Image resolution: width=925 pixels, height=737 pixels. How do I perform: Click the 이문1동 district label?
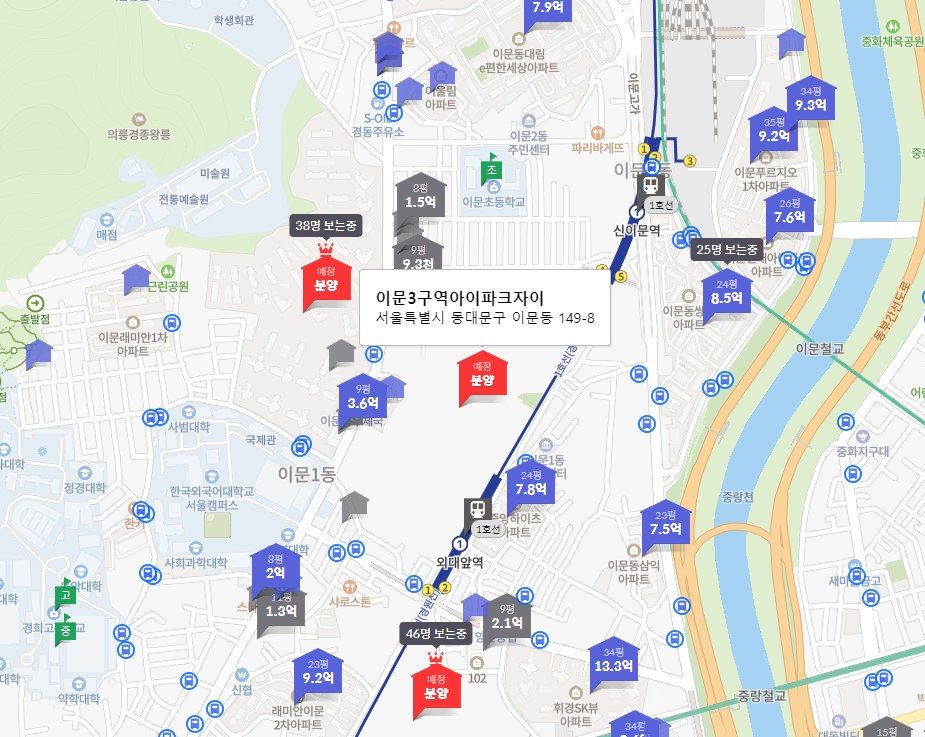[x=307, y=474]
